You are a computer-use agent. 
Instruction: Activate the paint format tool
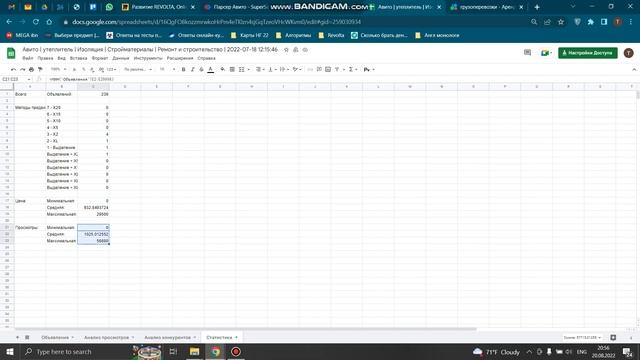coord(40,69)
